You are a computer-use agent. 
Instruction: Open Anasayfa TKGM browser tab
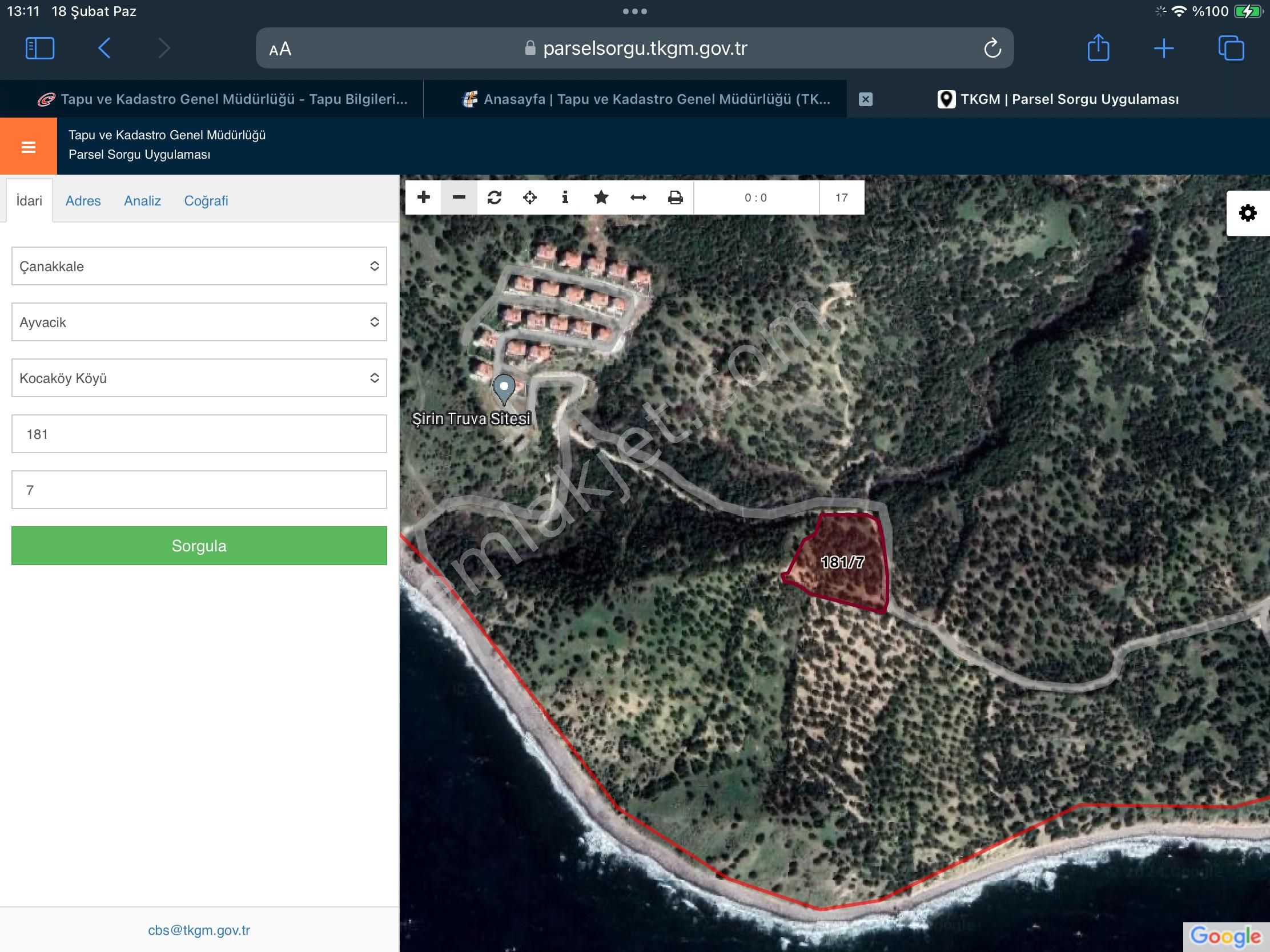click(x=635, y=99)
